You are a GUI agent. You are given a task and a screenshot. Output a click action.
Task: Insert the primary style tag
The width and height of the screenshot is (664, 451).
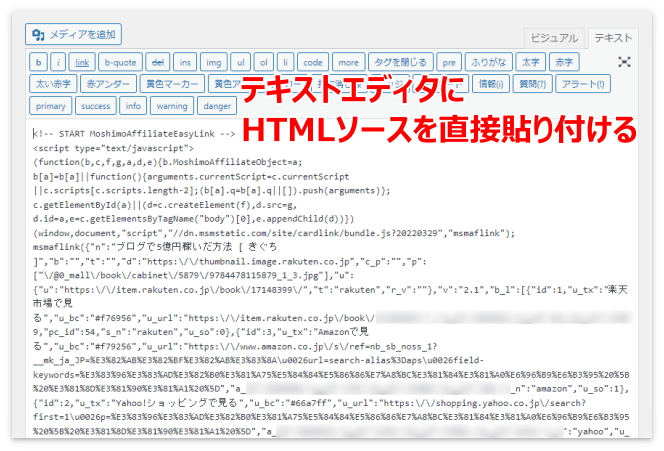50,106
